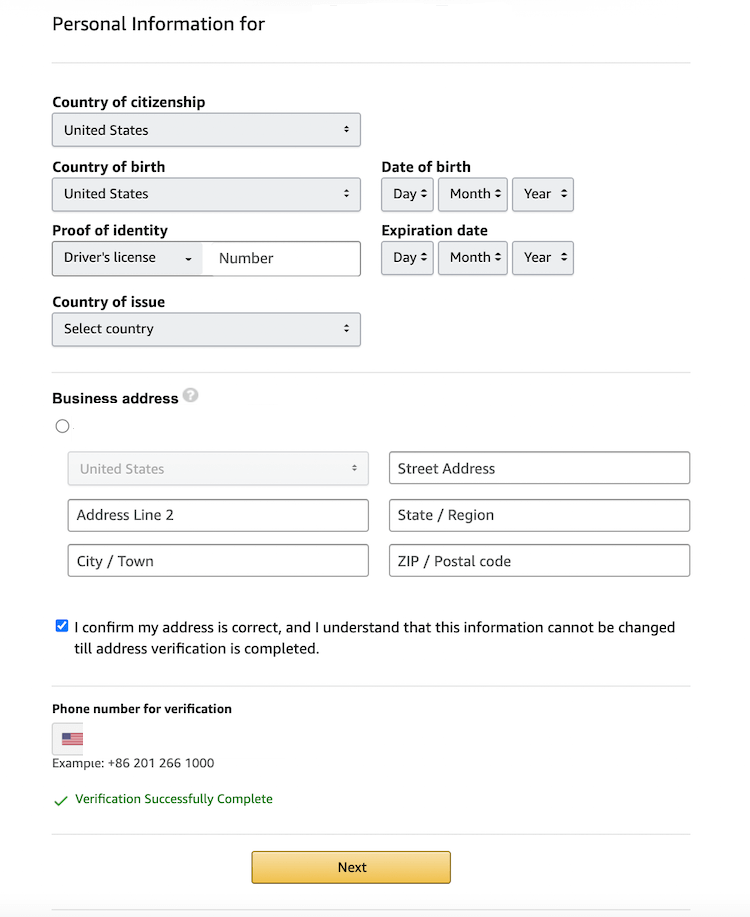The width and height of the screenshot is (750, 917).
Task: Click the Street Address field
Action: coord(539,467)
